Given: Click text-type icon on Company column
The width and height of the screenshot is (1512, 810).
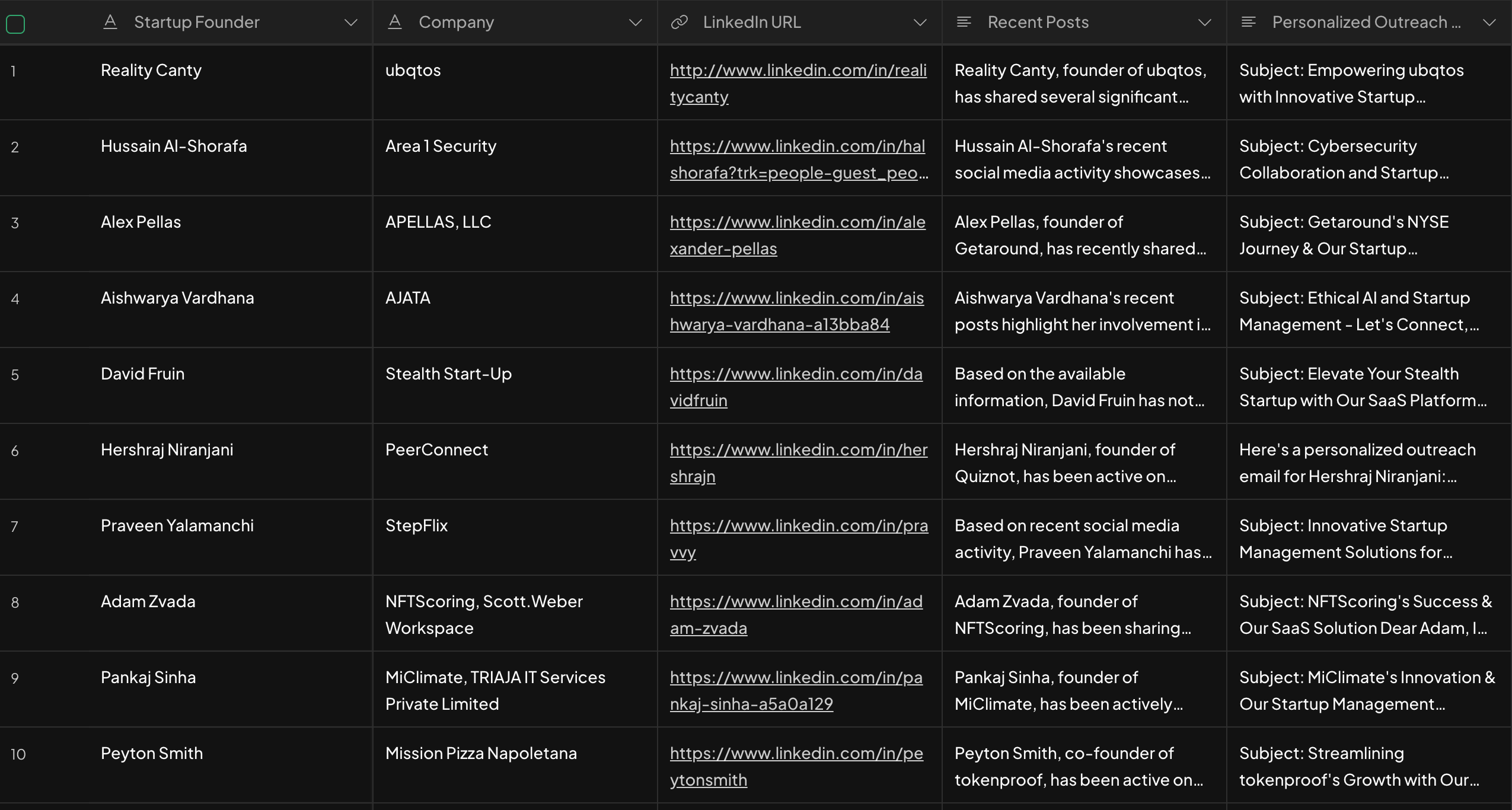Looking at the screenshot, I should 395,23.
